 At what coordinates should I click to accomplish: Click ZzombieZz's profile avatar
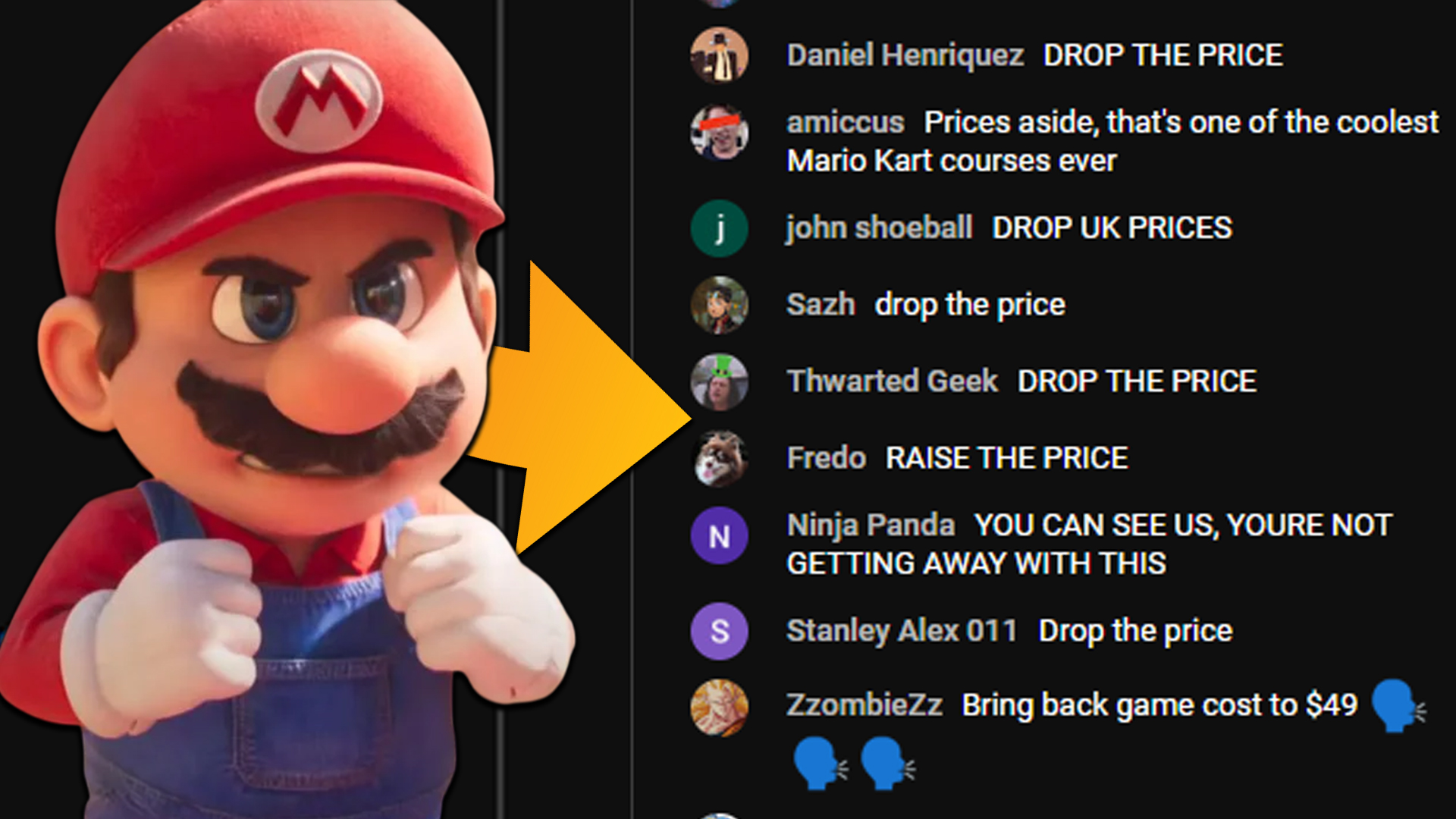tap(719, 708)
